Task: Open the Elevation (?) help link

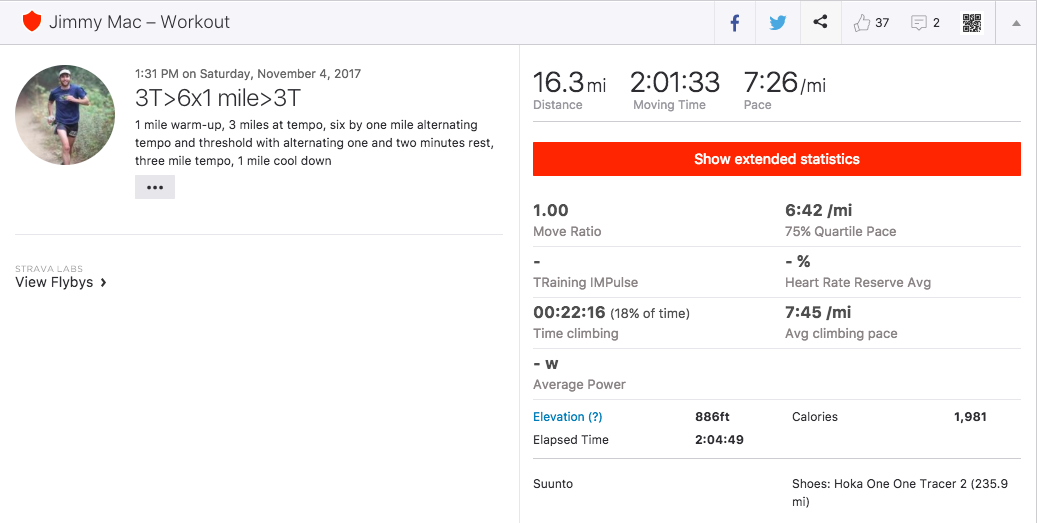Action: coord(567,417)
